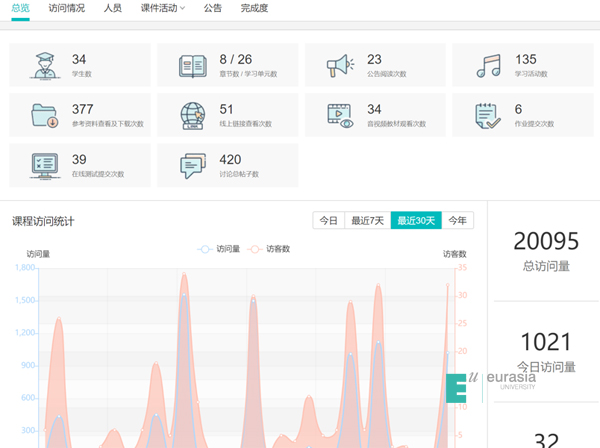The image size is (600, 448).
Task: Select the 今日 time range button
Action: point(328,221)
